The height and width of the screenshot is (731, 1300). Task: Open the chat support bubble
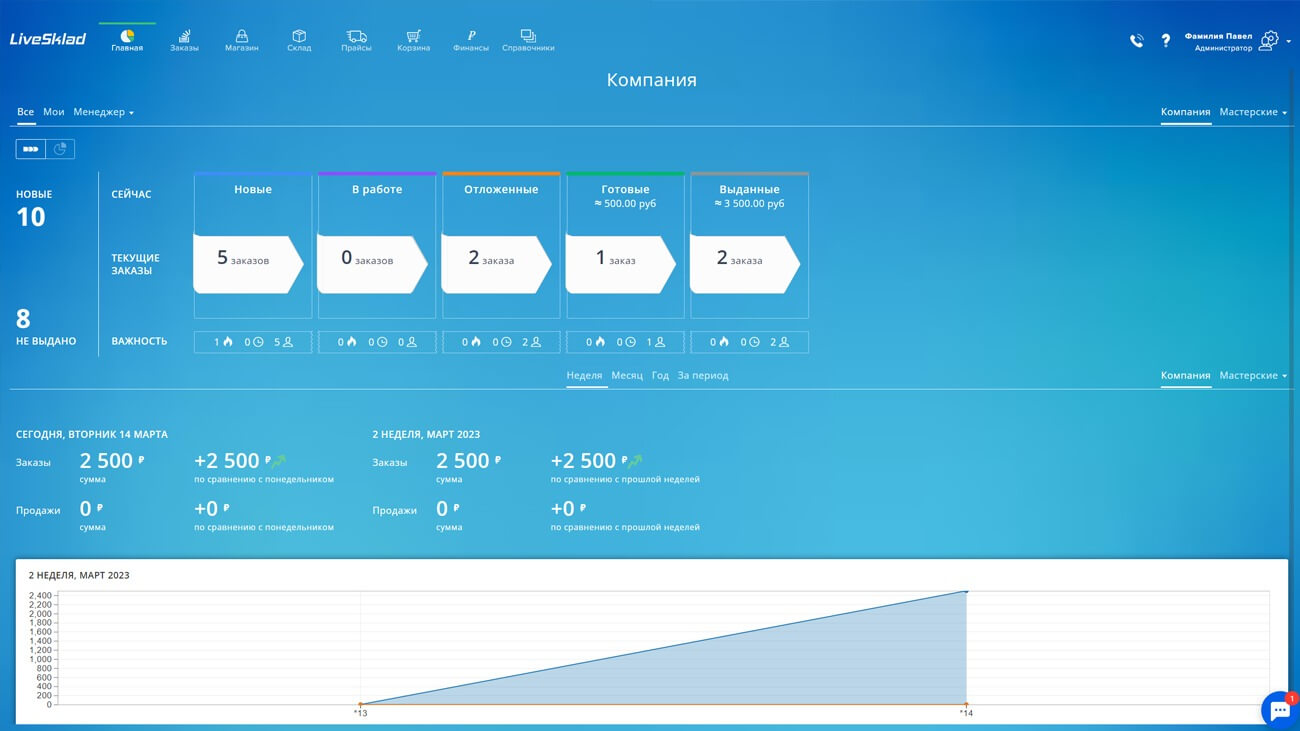(x=1279, y=710)
